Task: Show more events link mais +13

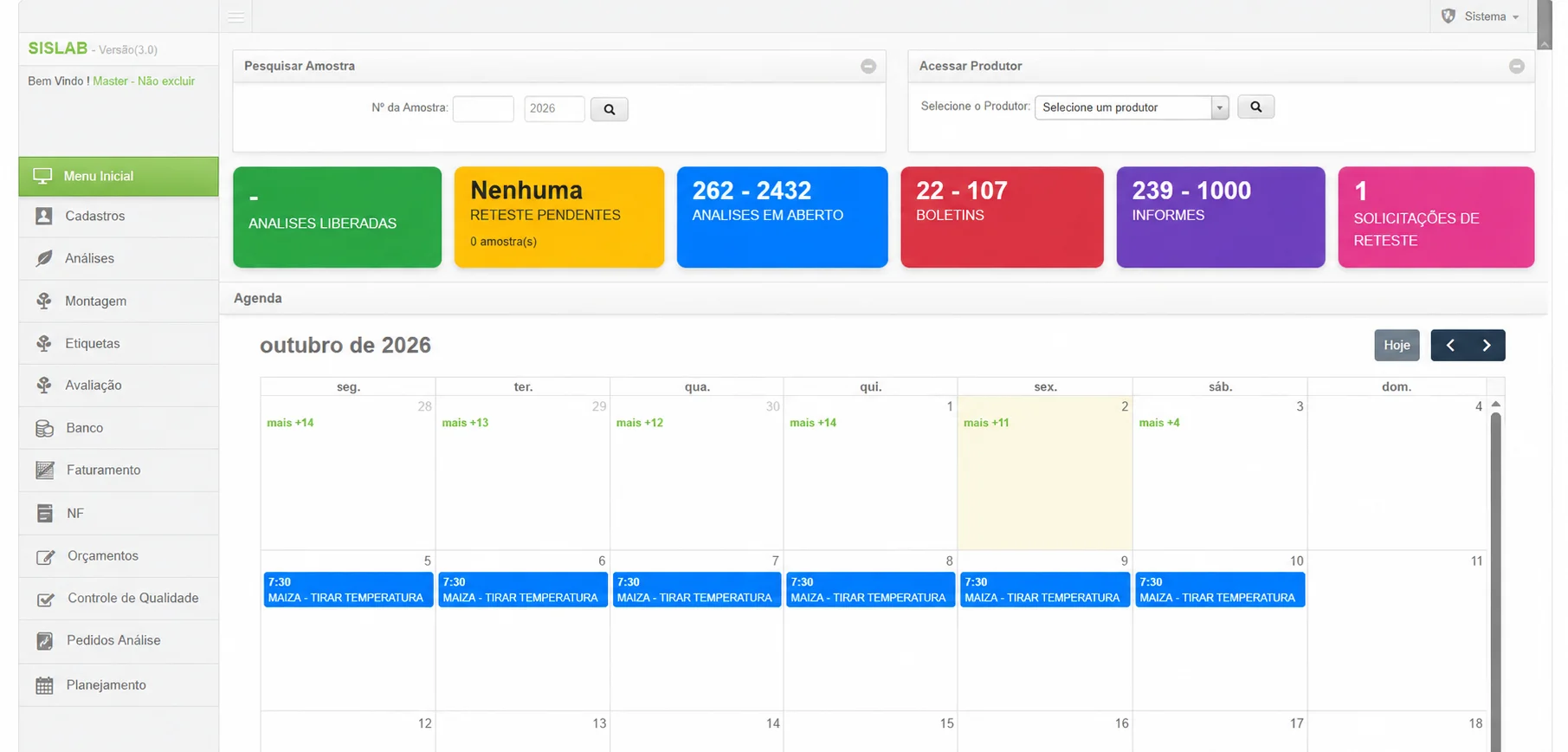Action: pos(465,423)
